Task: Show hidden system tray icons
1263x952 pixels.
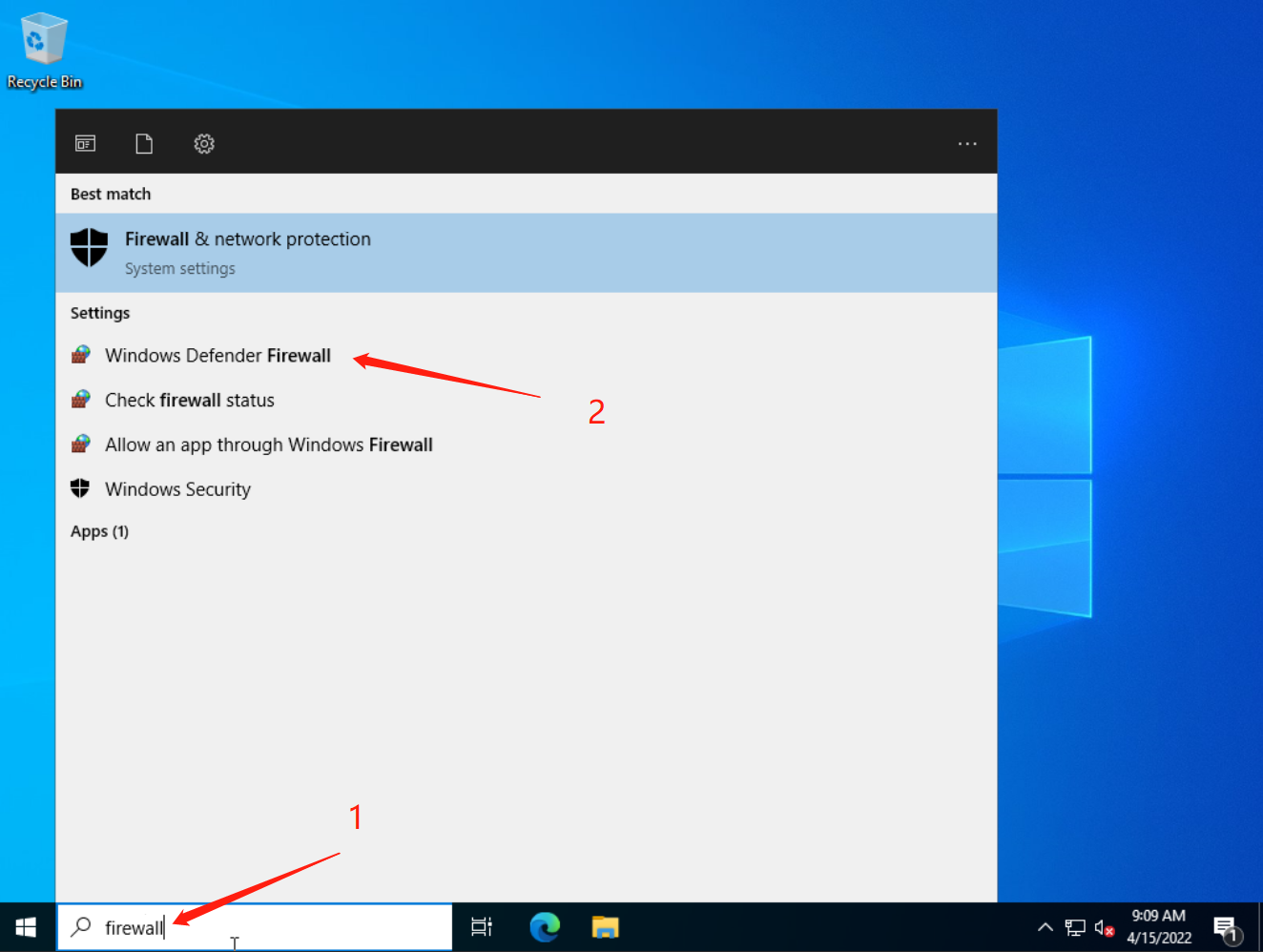Action: (x=1046, y=927)
